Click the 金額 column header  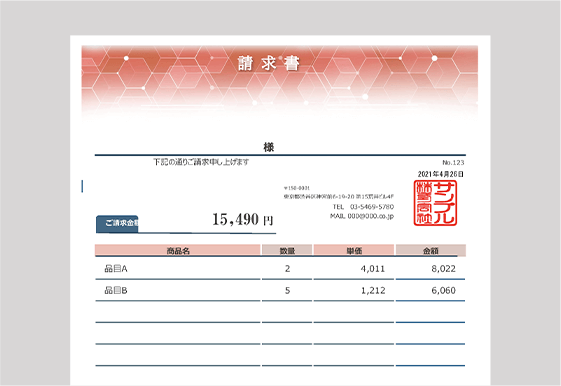pos(431,250)
